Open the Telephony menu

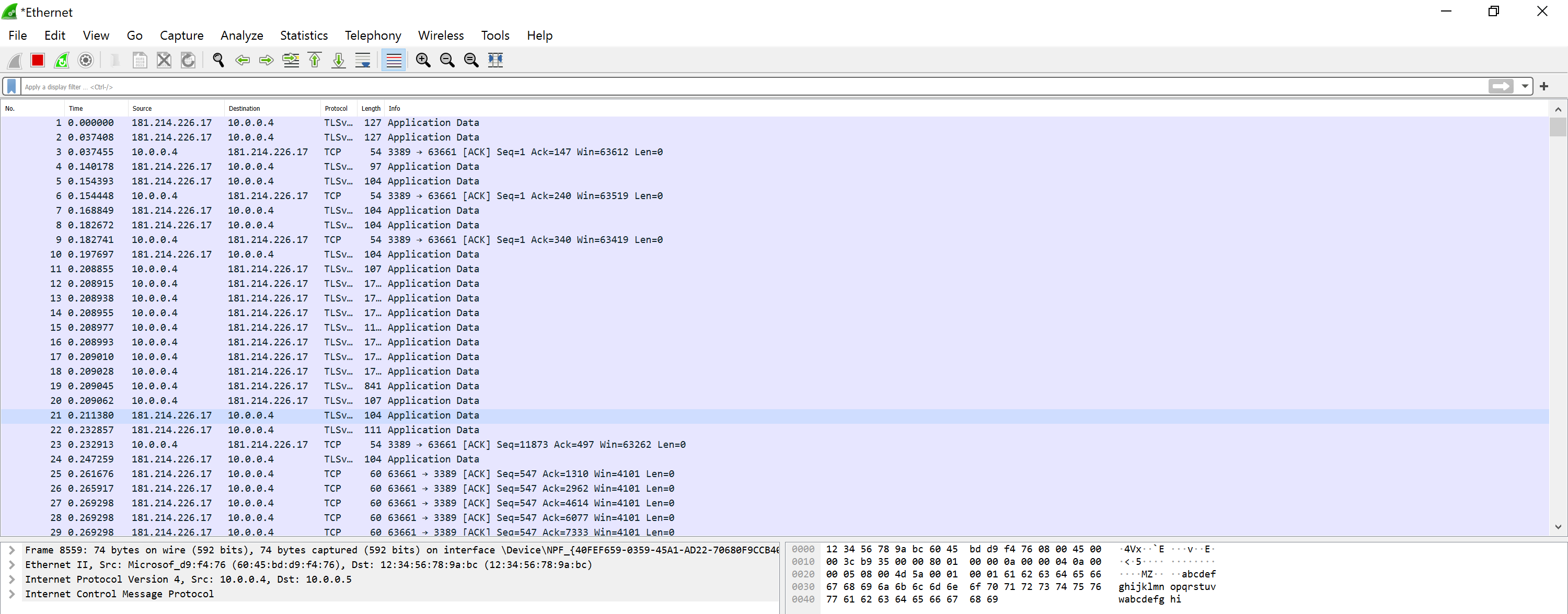(373, 36)
